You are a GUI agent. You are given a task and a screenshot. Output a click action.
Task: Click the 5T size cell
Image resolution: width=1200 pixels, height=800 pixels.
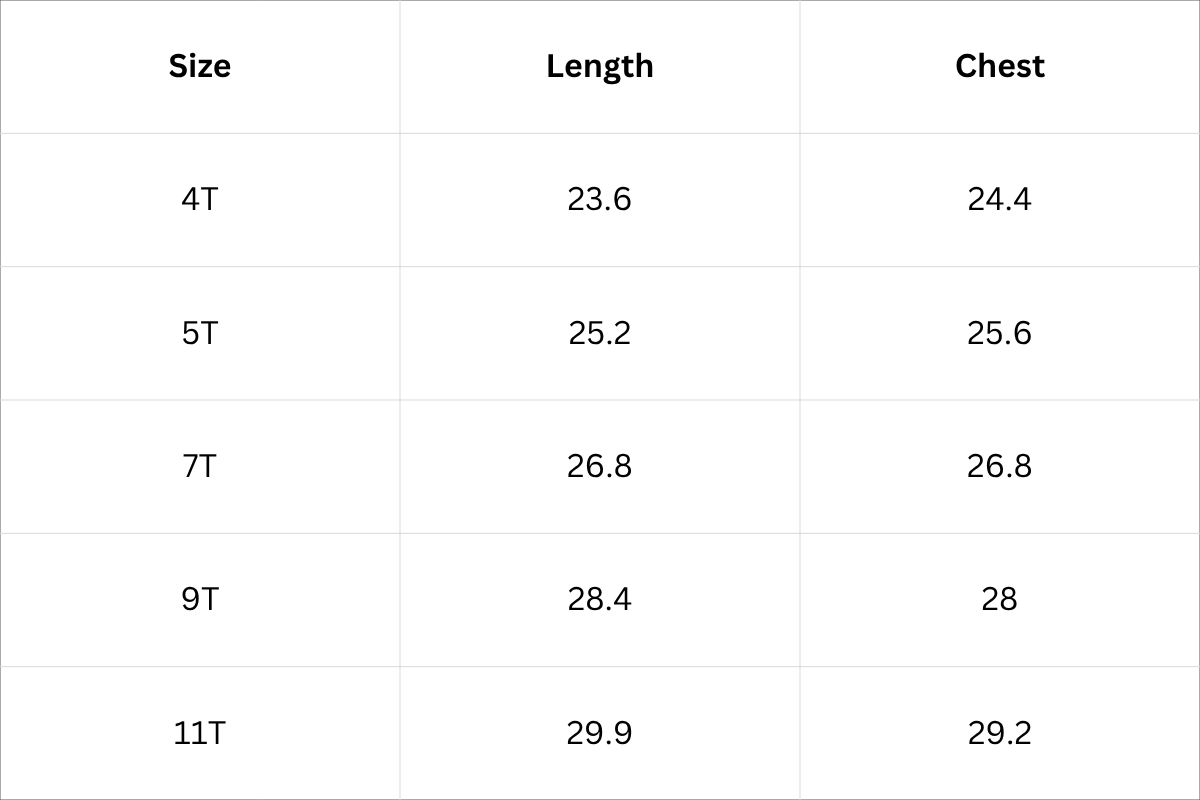point(200,332)
